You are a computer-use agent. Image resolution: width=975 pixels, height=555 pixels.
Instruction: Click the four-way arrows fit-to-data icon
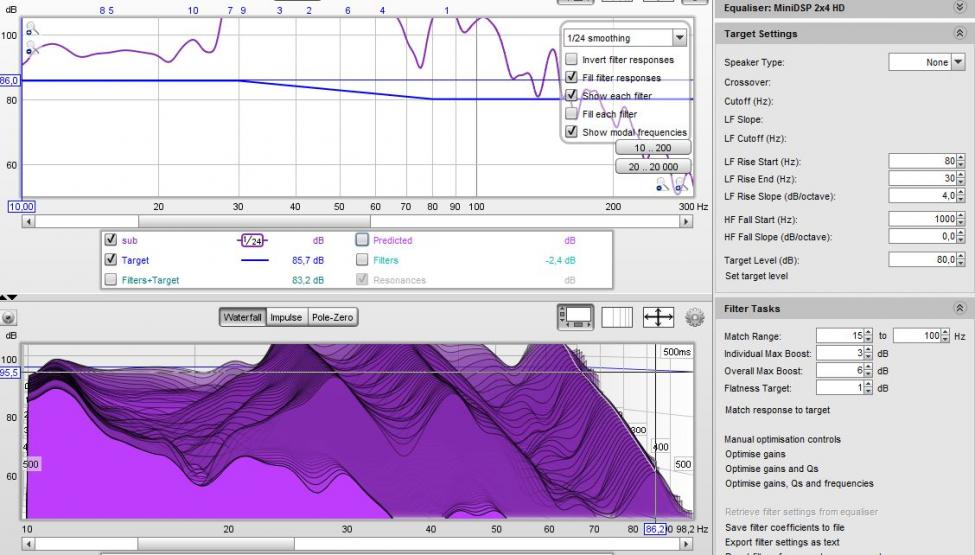pos(658,318)
